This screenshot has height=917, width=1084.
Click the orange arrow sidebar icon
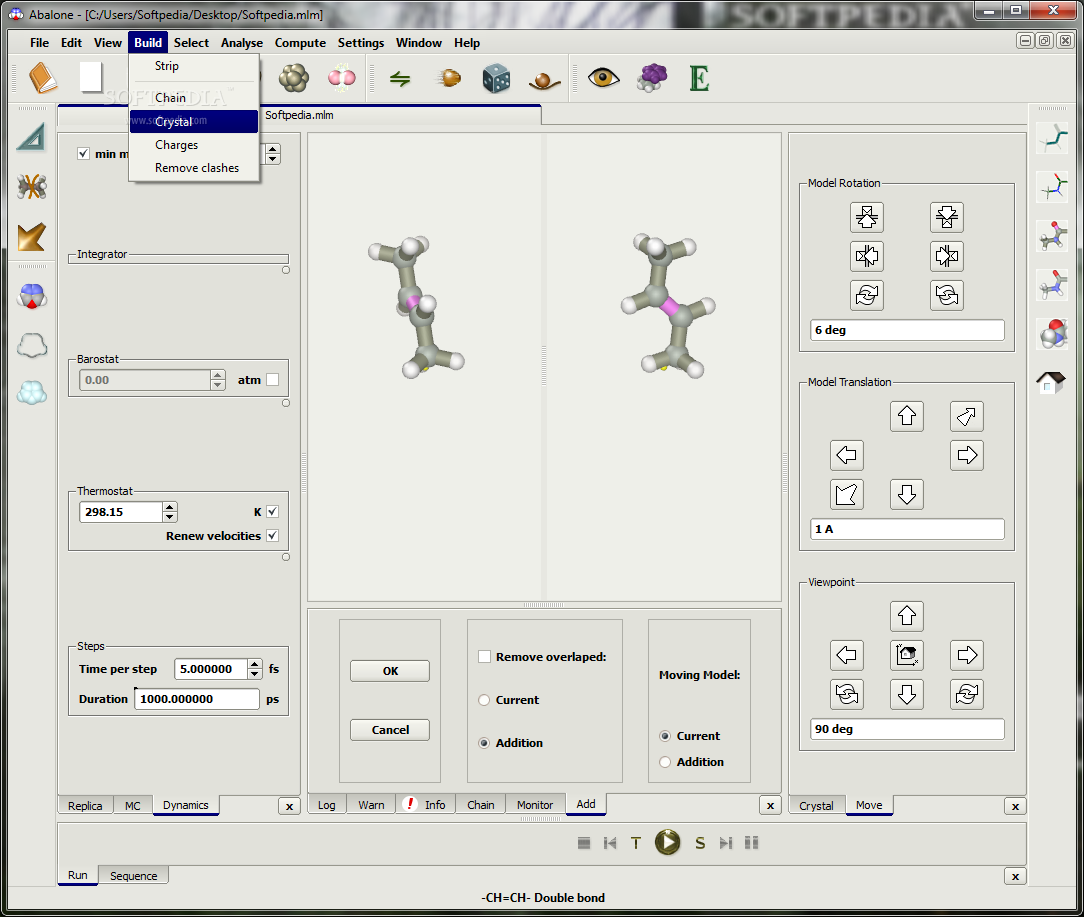[x=32, y=237]
